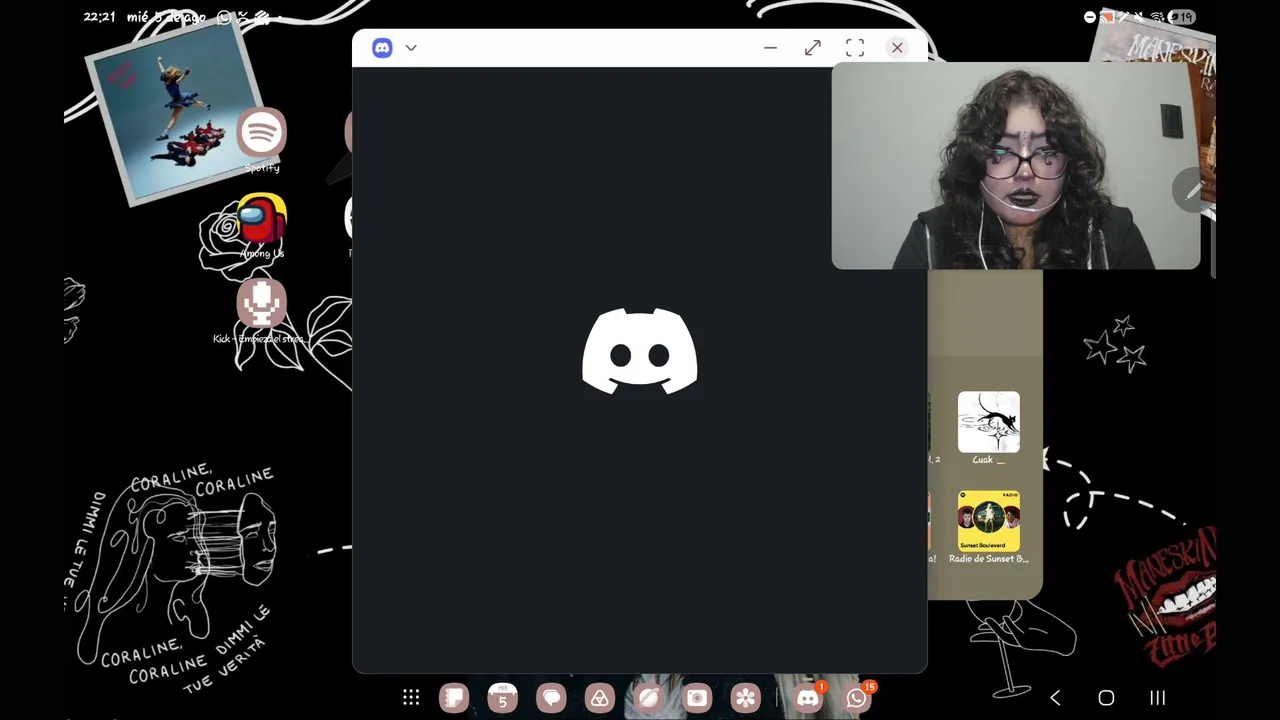Open the Messages app in the taskbar
The image size is (1280, 720).
point(551,698)
